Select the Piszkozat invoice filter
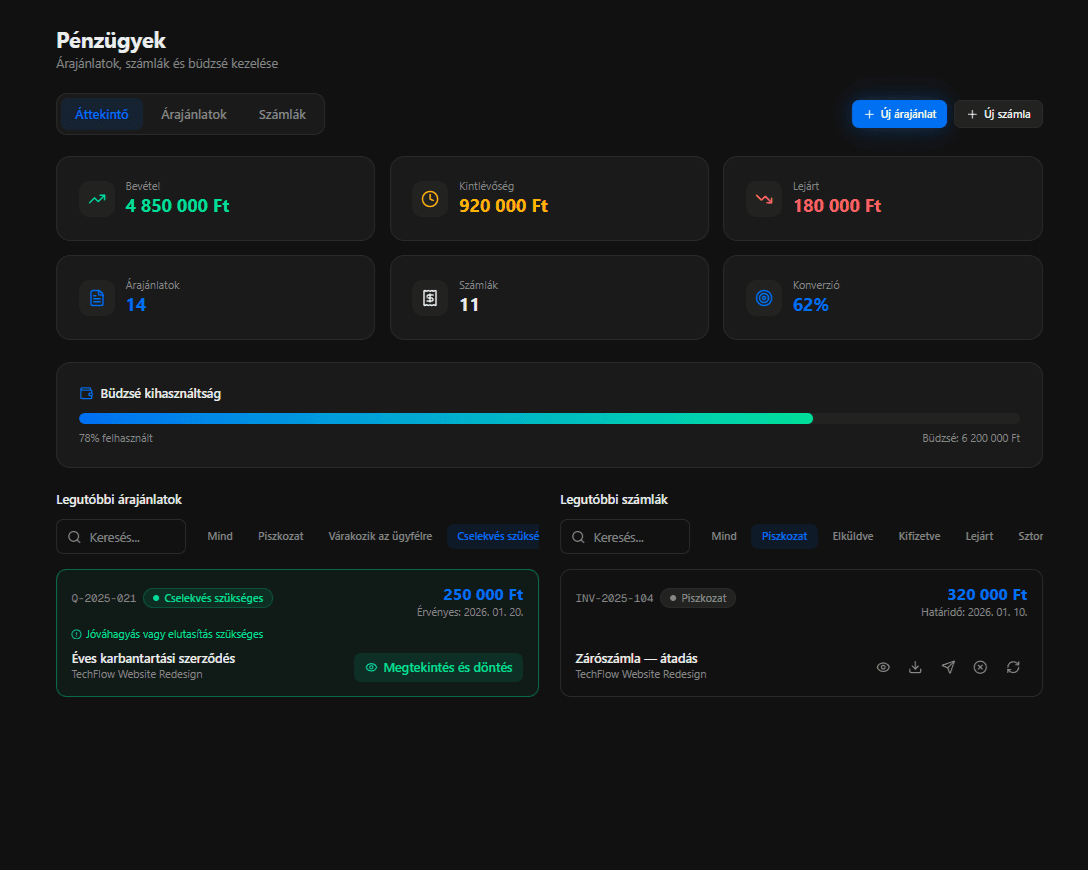Image resolution: width=1088 pixels, height=870 pixels. (785, 536)
